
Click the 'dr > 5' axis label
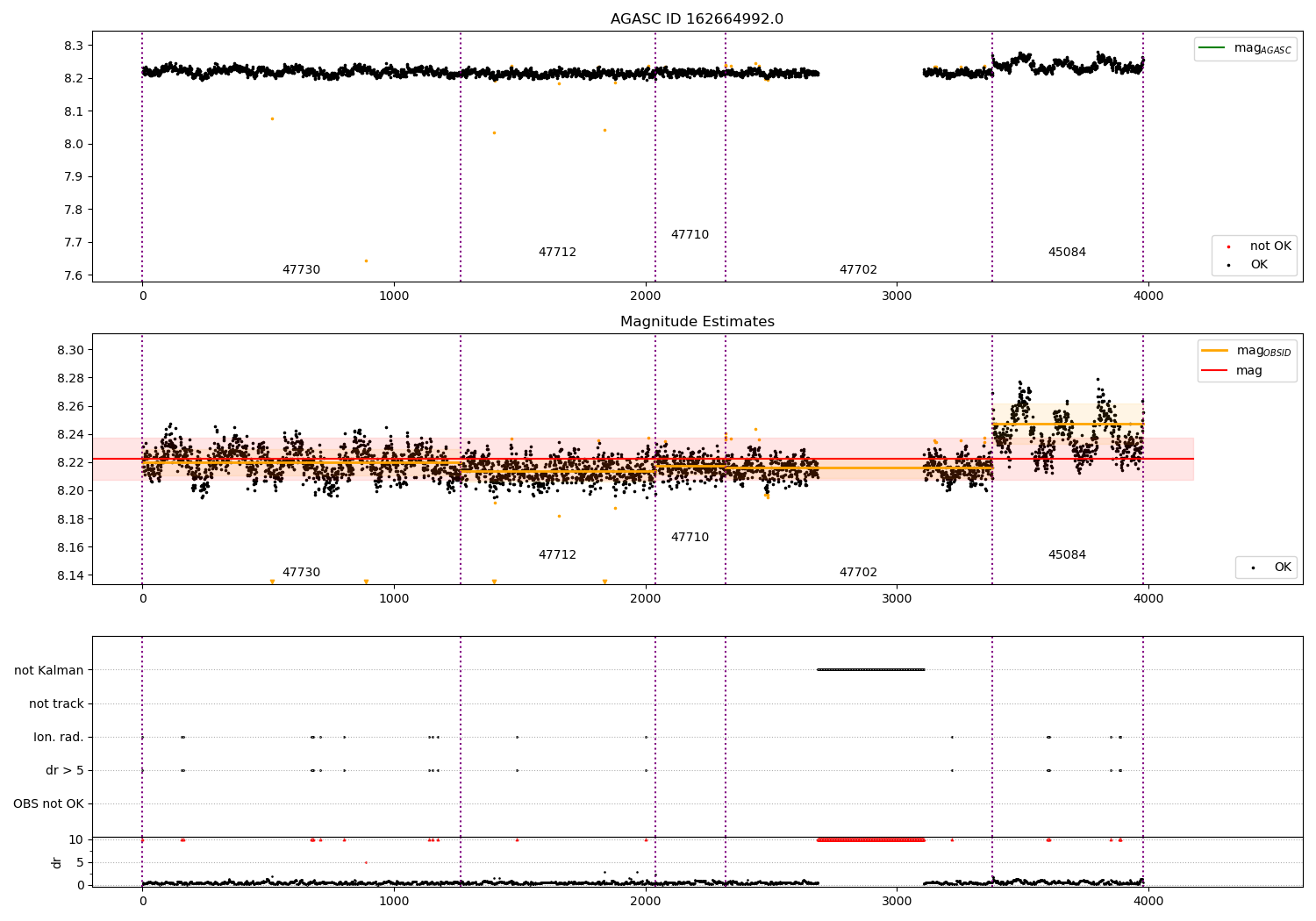65,770
